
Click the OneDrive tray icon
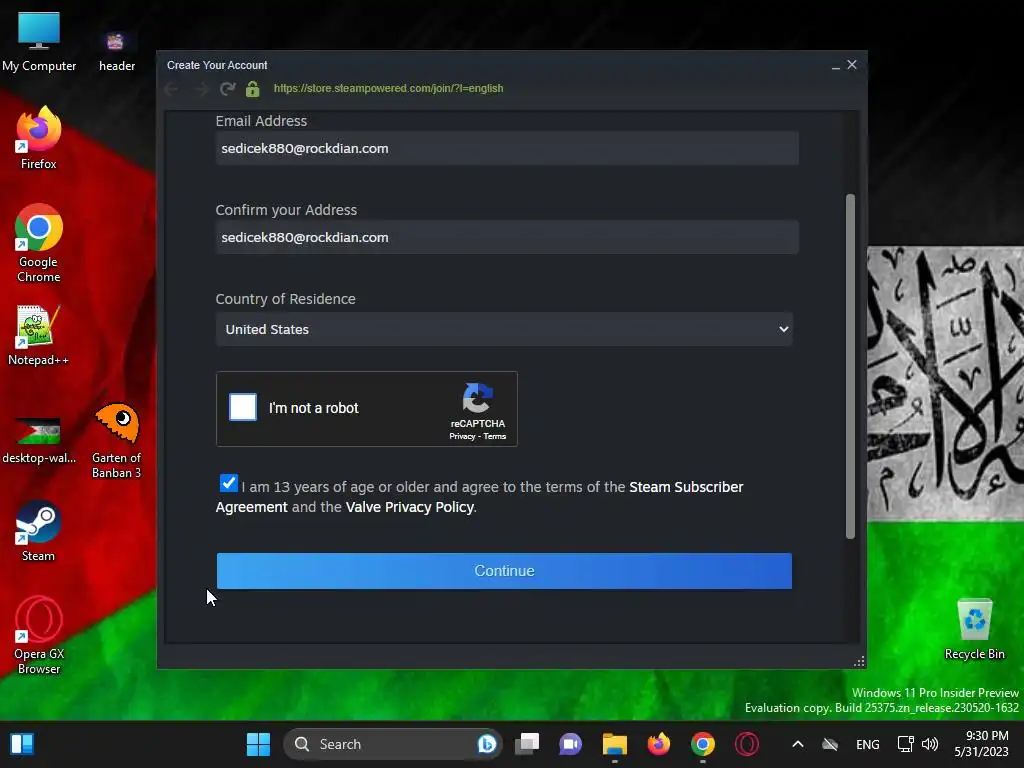830,744
